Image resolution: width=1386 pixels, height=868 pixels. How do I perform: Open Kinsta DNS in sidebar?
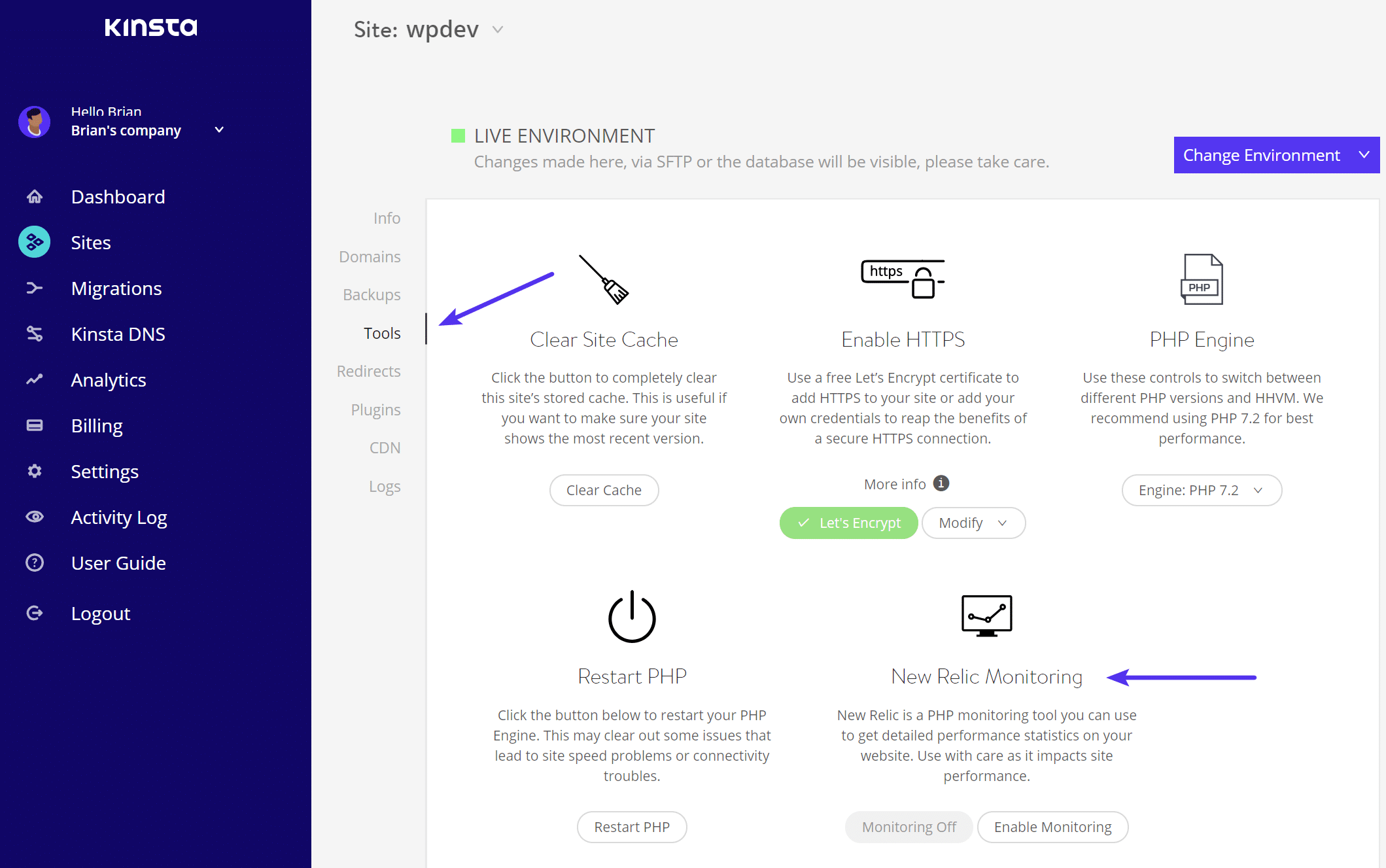118,334
